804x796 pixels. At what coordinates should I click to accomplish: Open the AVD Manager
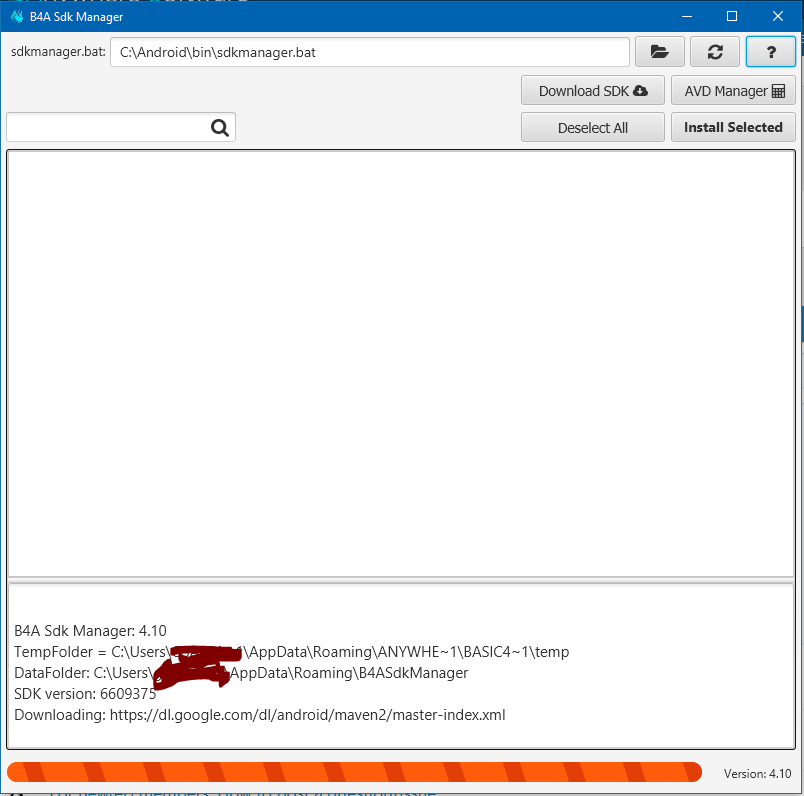pyautogui.click(x=733, y=90)
